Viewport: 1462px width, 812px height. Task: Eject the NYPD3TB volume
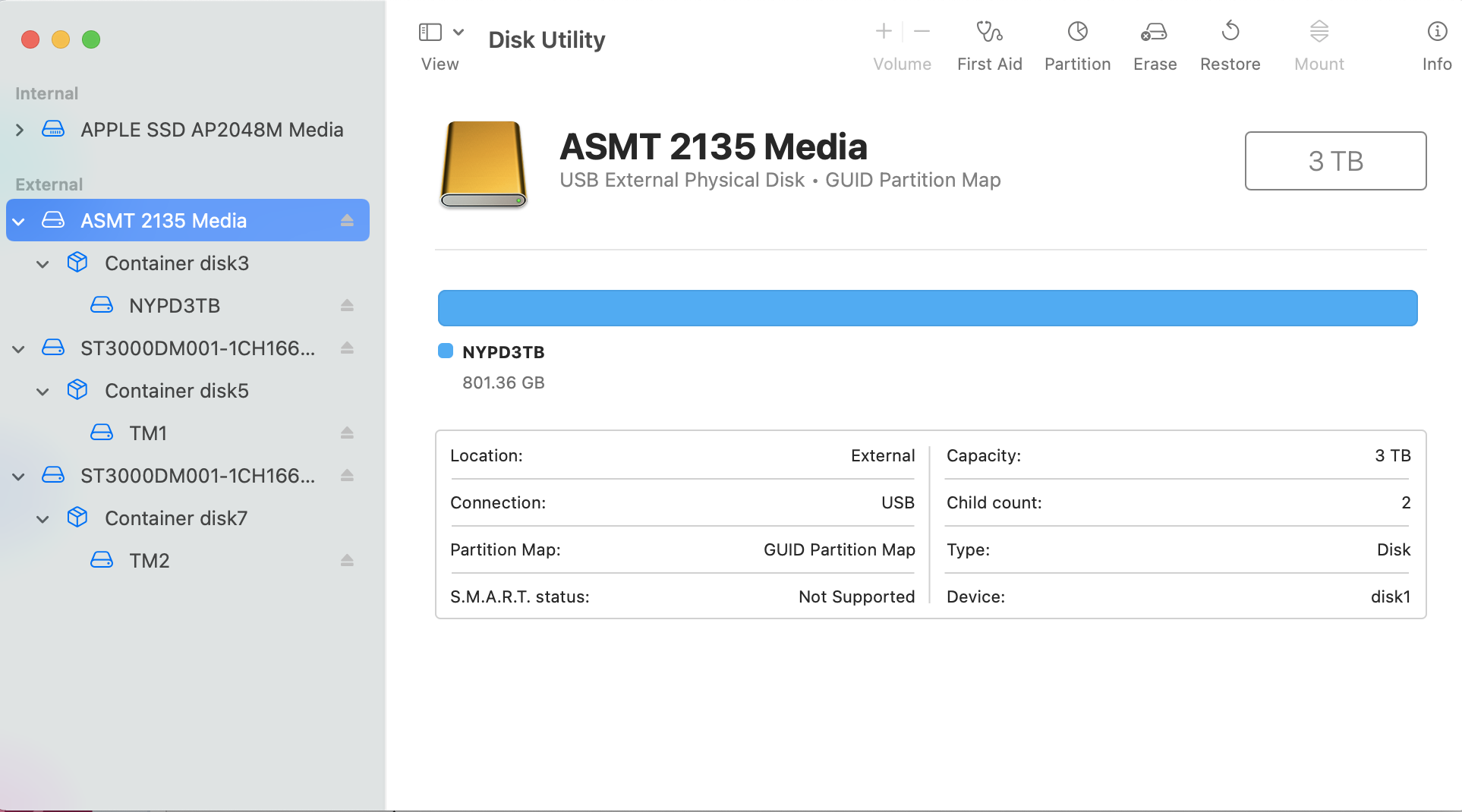click(347, 305)
